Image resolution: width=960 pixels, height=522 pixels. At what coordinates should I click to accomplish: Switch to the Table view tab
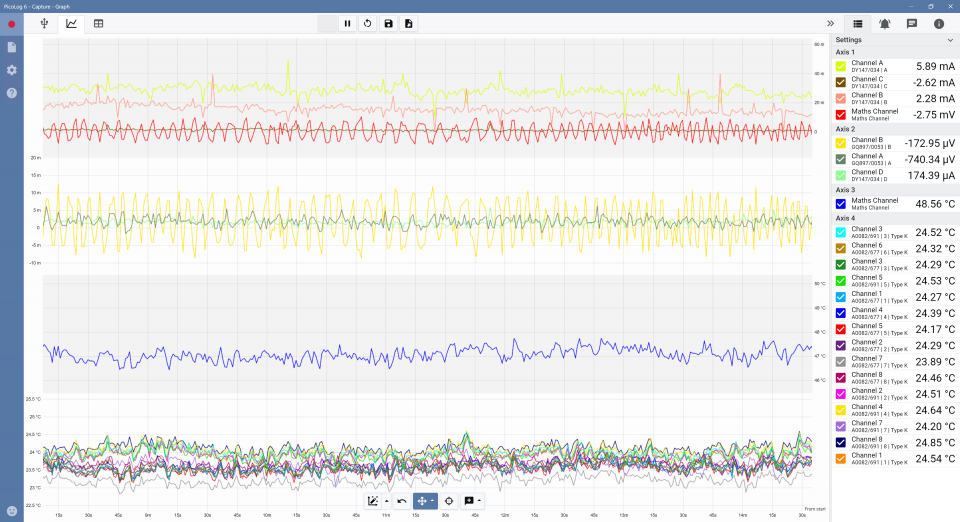[x=98, y=23]
